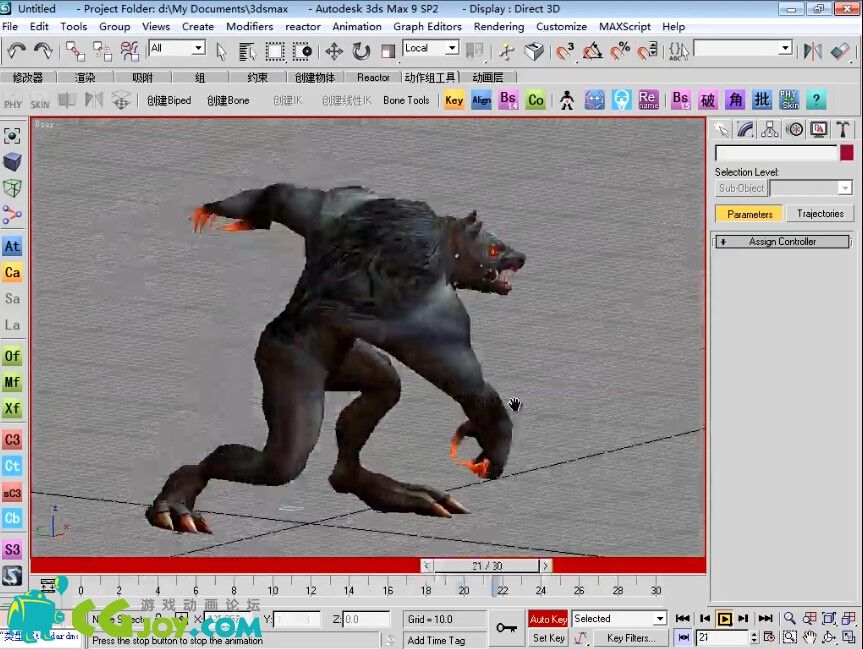
Task: Open the Selection Filter 'All' dropdown
Action: [x=177, y=48]
